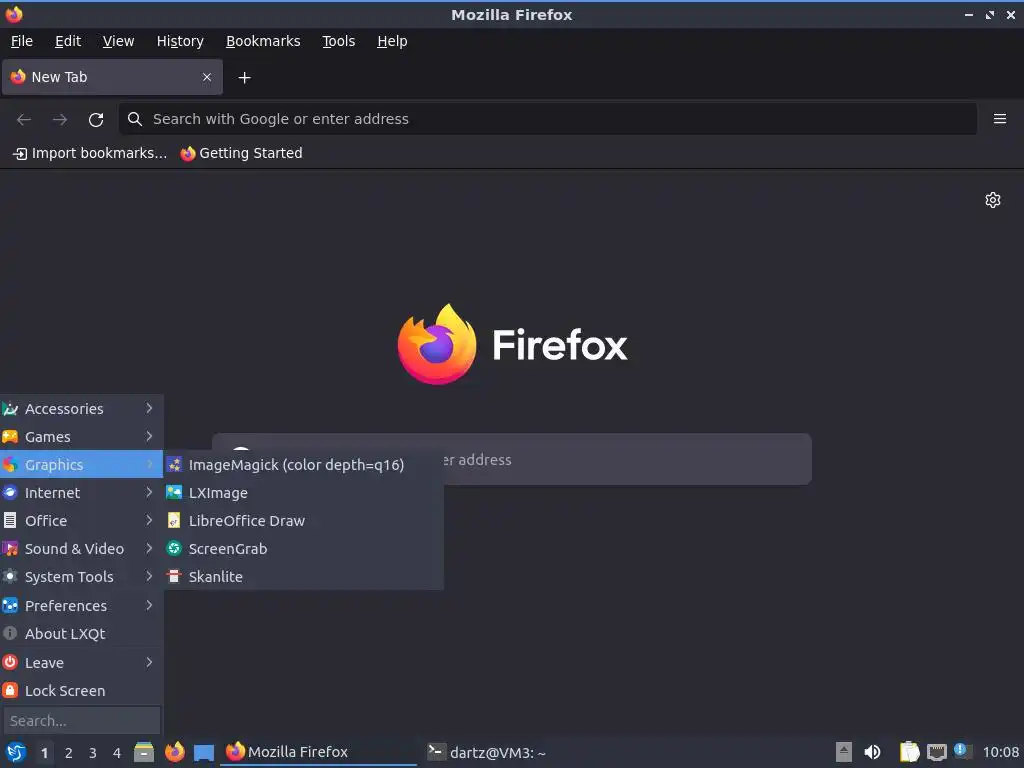Open Firefox Edit menu
The width and height of the screenshot is (1024, 768).
[x=68, y=41]
